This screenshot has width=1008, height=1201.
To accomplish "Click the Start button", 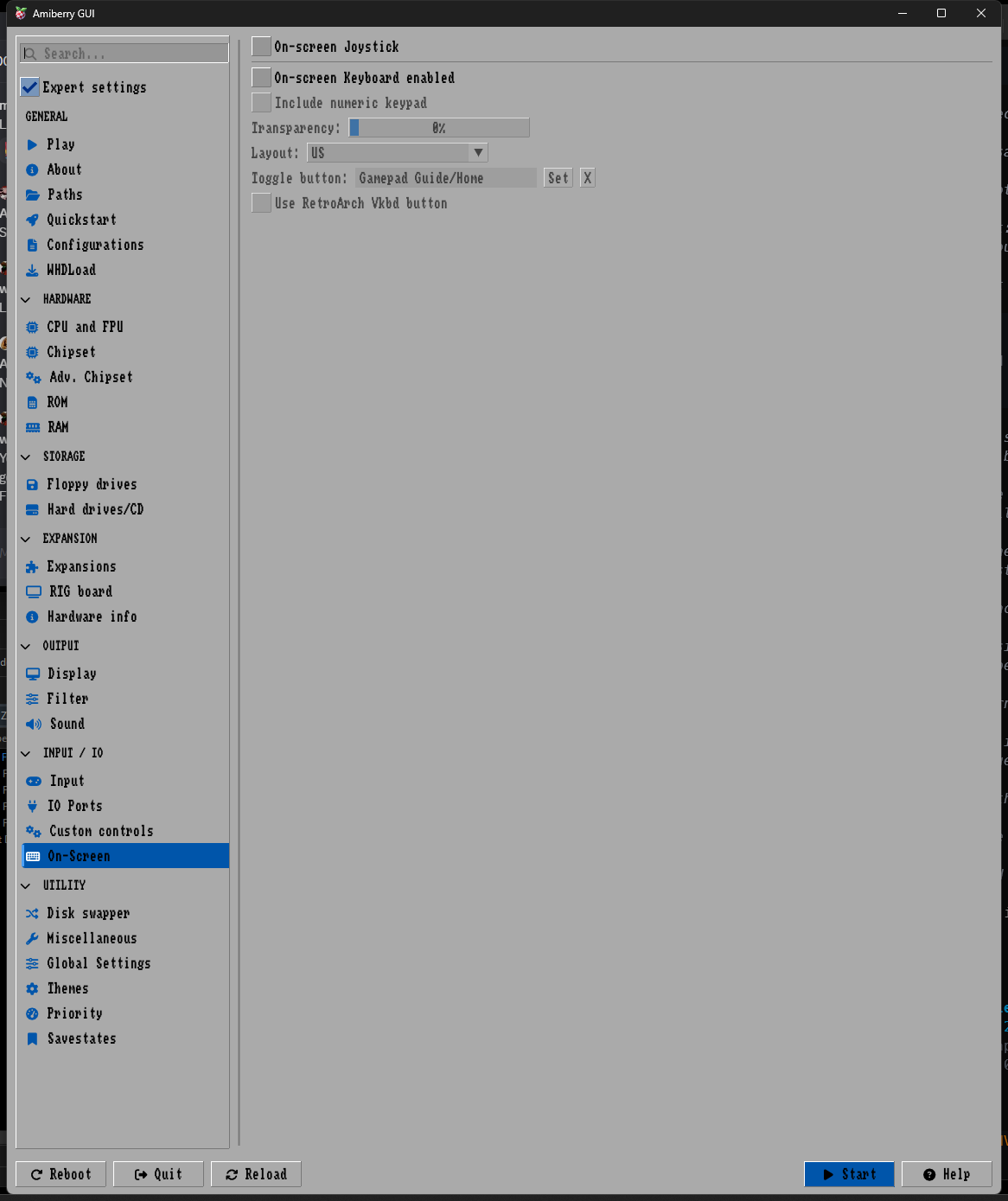I will (849, 1174).
